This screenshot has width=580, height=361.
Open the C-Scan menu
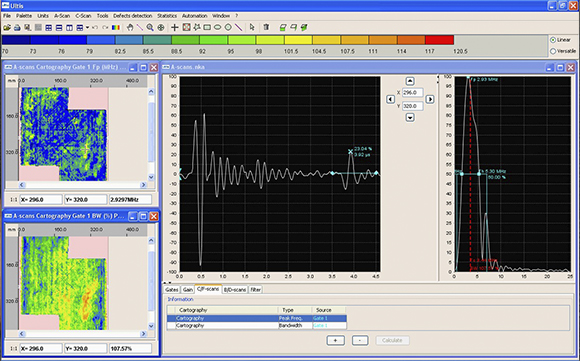pos(83,16)
